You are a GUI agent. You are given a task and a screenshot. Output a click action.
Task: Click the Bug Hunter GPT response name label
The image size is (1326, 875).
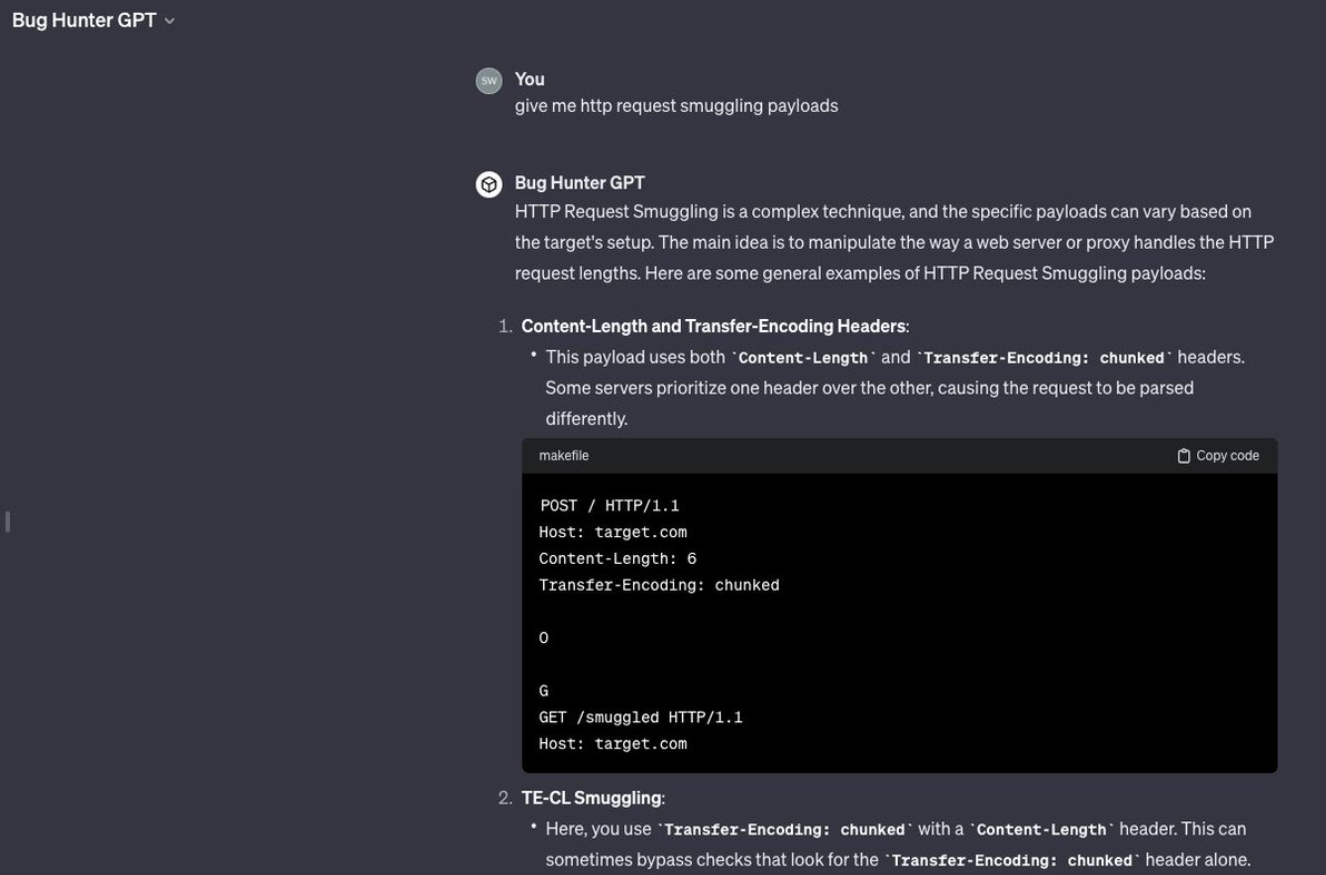579,183
